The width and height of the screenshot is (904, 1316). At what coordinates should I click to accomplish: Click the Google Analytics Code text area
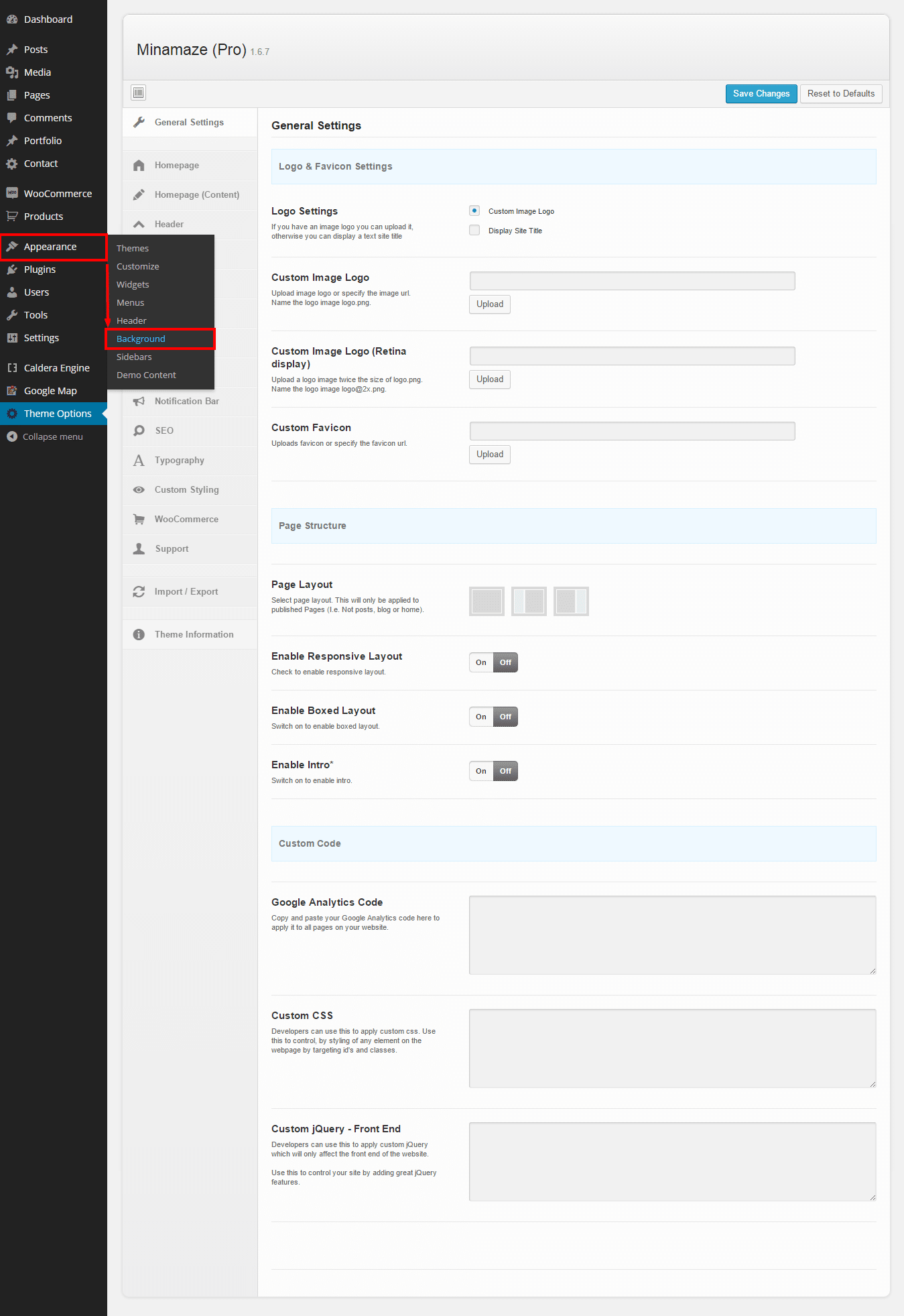672,935
